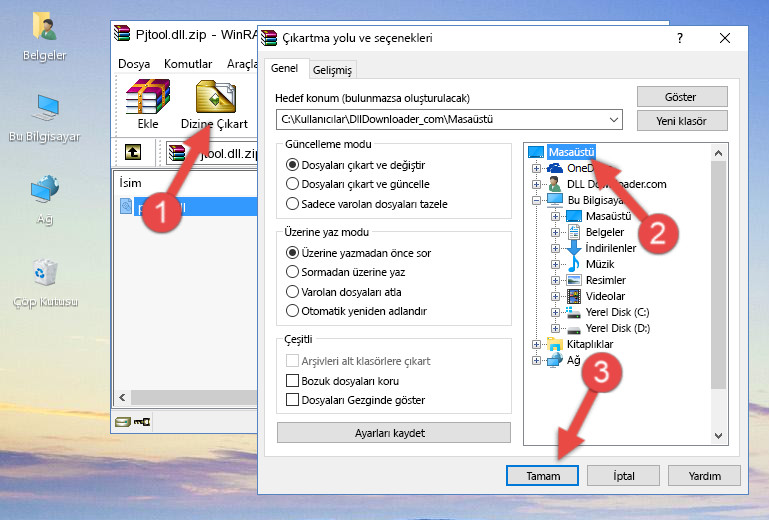Open Çöp Kutusu recycle bin icon
The height and width of the screenshot is (520, 769).
click(x=45, y=283)
